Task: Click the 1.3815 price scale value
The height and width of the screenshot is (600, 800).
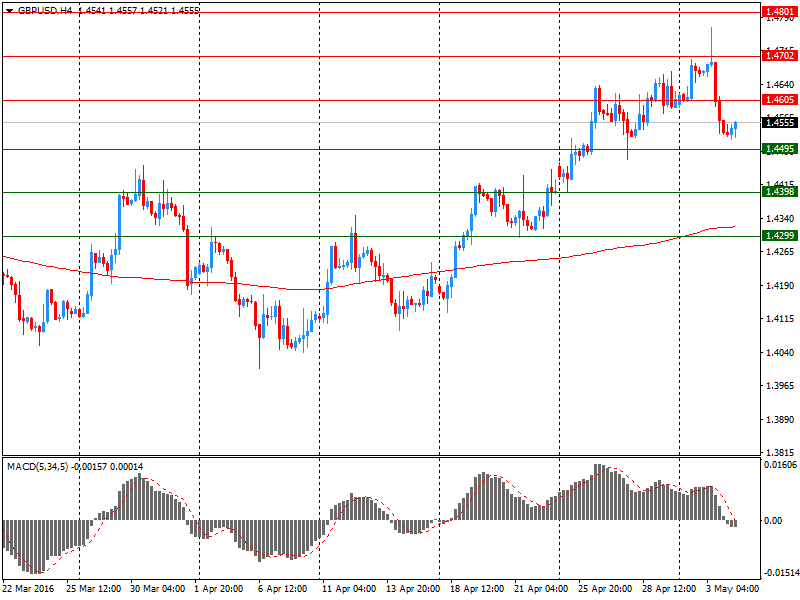Action: click(x=780, y=453)
